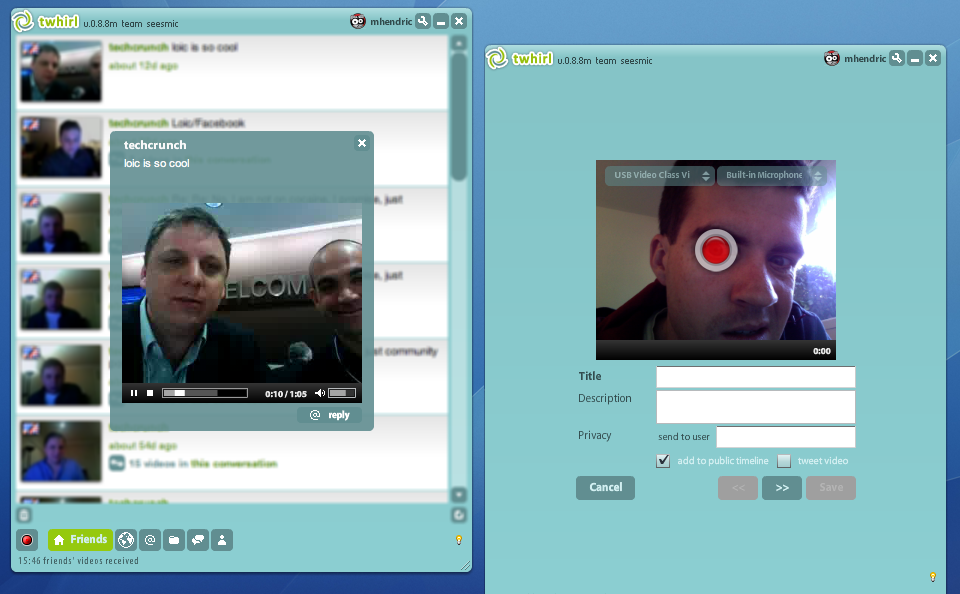Start recording with the red button in left window
960x594 pixels.
[x=27, y=540]
